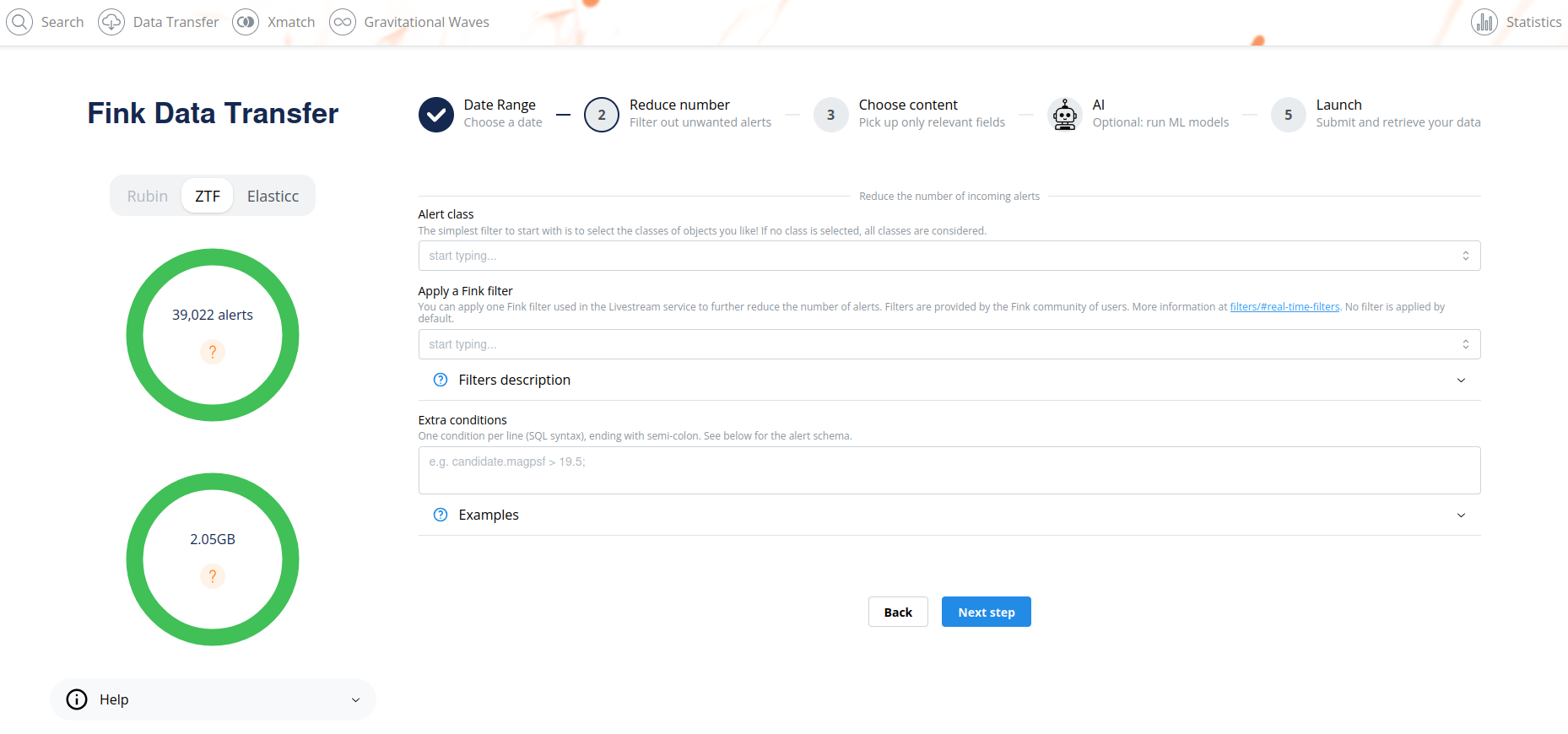Click the question mark under 39,022 alerts
The image size is (1568, 734).
tap(213, 351)
